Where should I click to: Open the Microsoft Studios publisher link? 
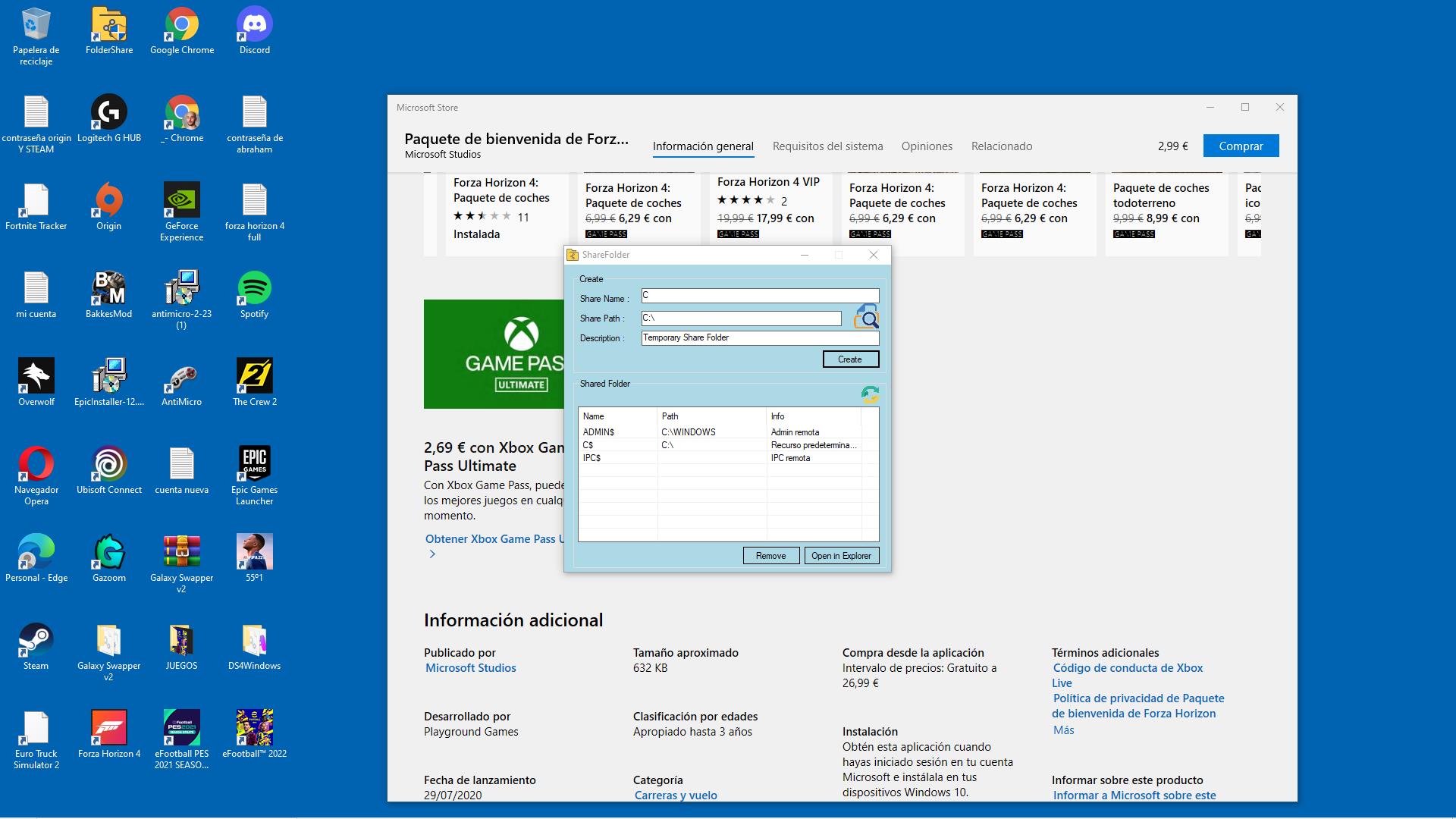(470, 668)
